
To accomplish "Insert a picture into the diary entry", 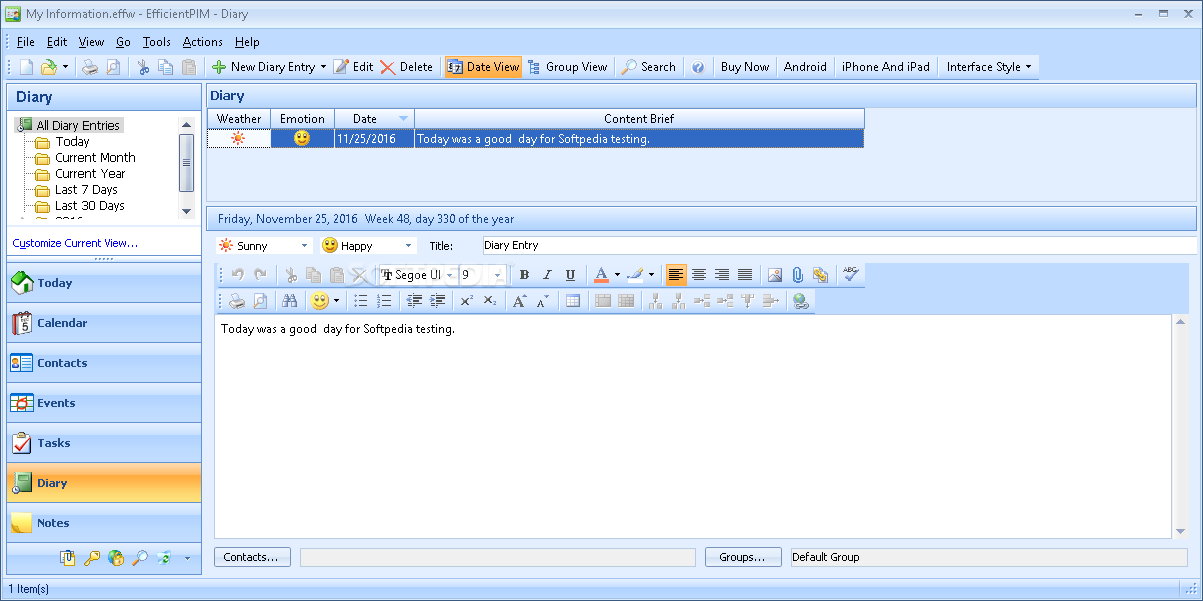I will [x=774, y=275].
